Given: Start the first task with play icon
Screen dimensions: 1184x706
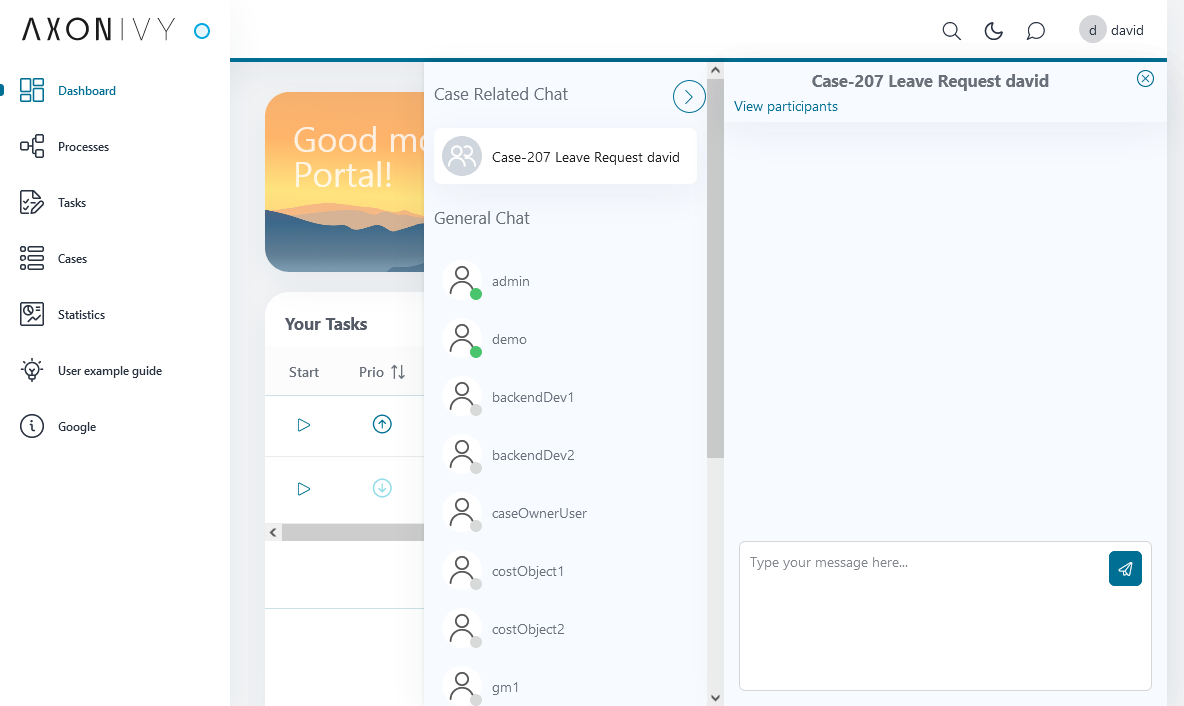Looking at the screenshot, I should pos(304,425).
